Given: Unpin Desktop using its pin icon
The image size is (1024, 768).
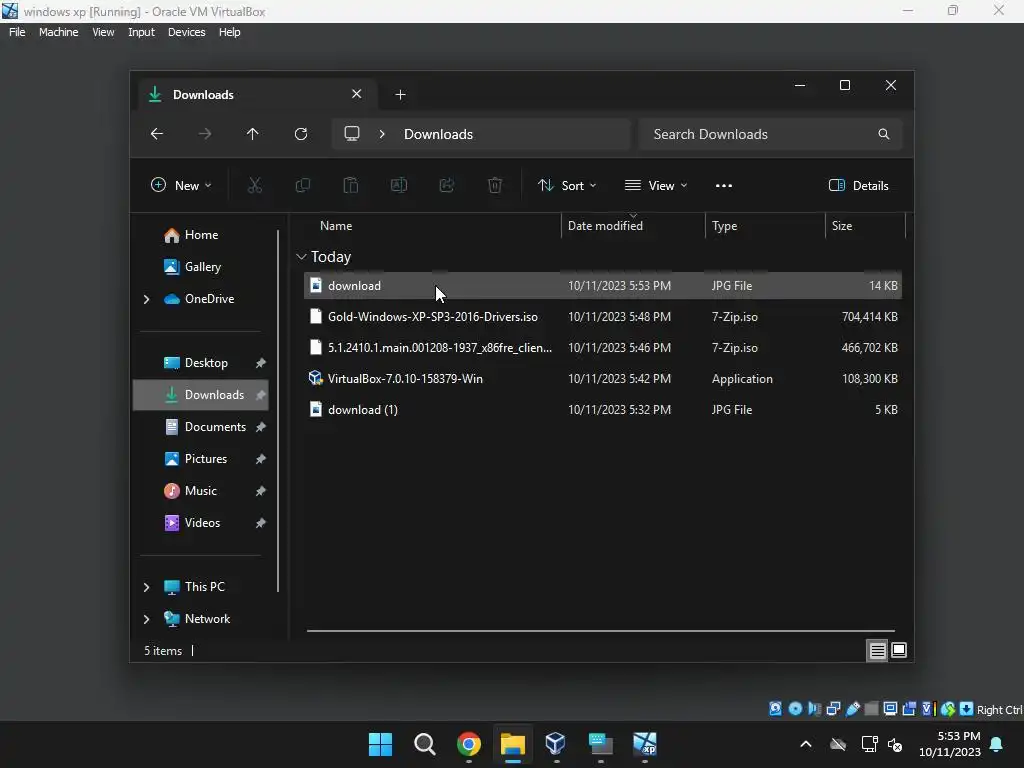Looking at the screenshot, I should click(x=261, y=363).
